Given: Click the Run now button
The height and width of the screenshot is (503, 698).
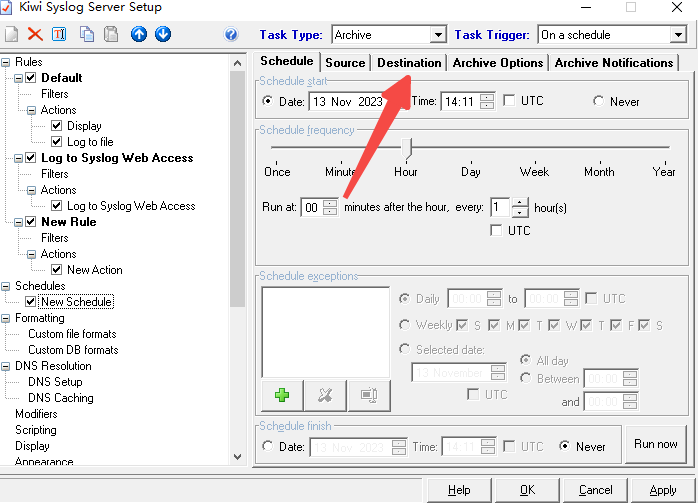Looking at the screenshot, I should (656, 444).
